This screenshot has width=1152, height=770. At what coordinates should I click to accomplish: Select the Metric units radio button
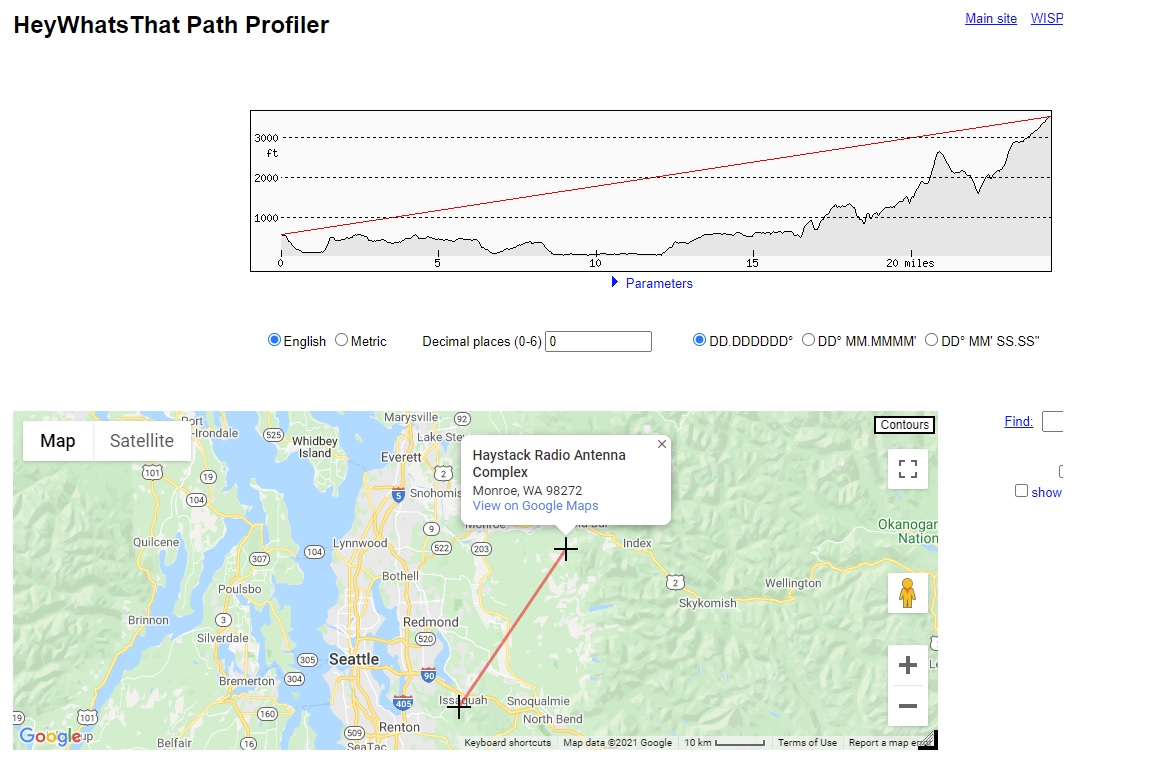[342, 340]
